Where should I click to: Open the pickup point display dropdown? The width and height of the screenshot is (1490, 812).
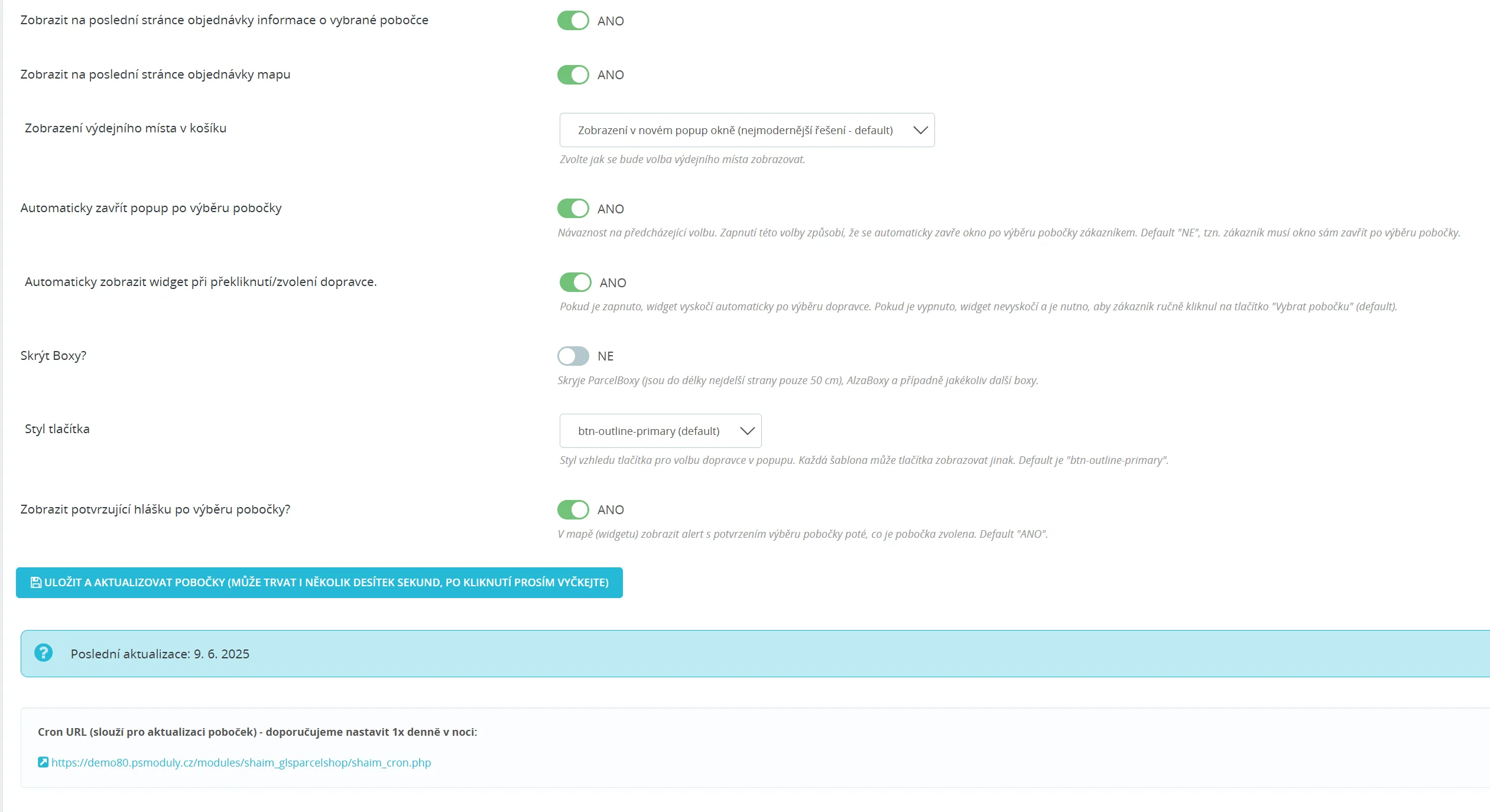point(735,130)
